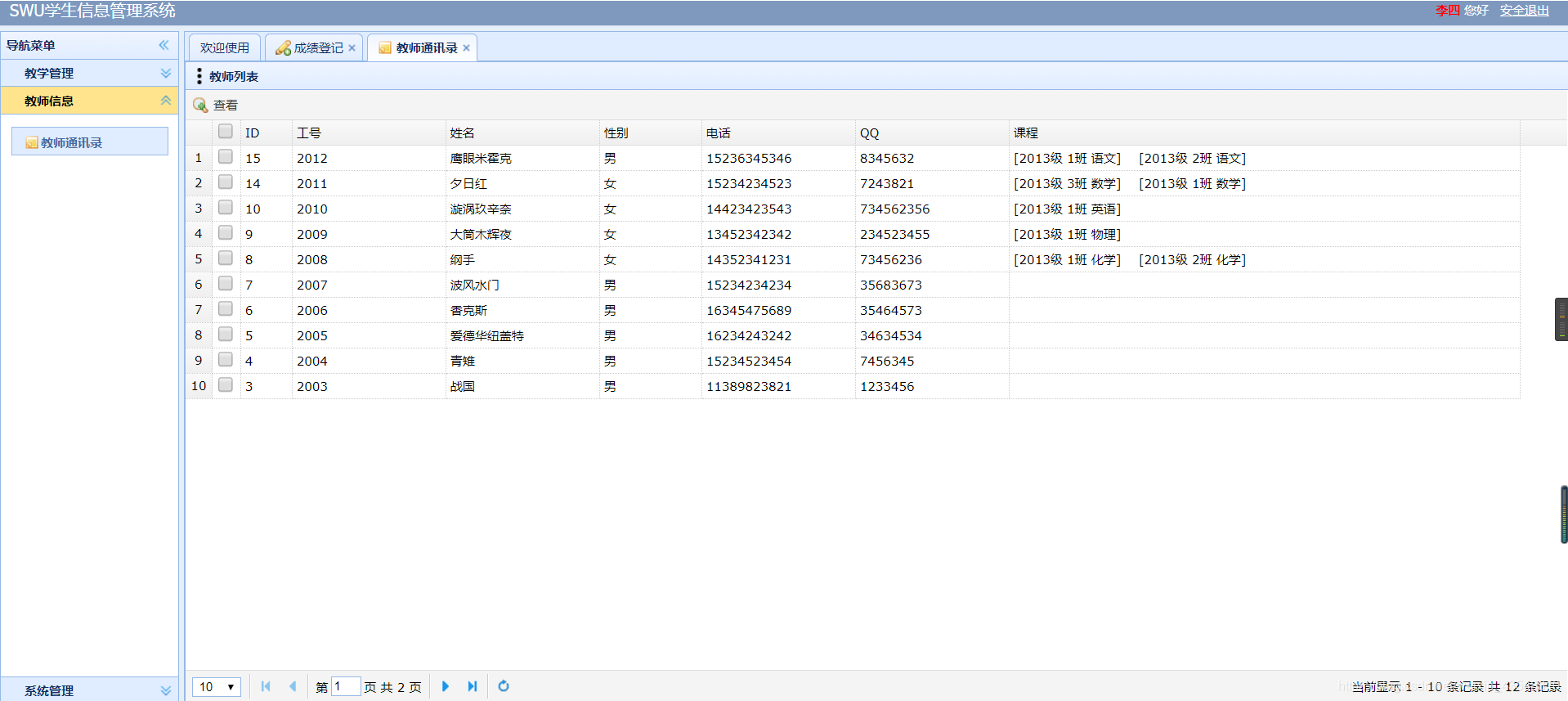Select phone number 15236345346

tap(749, 159)
